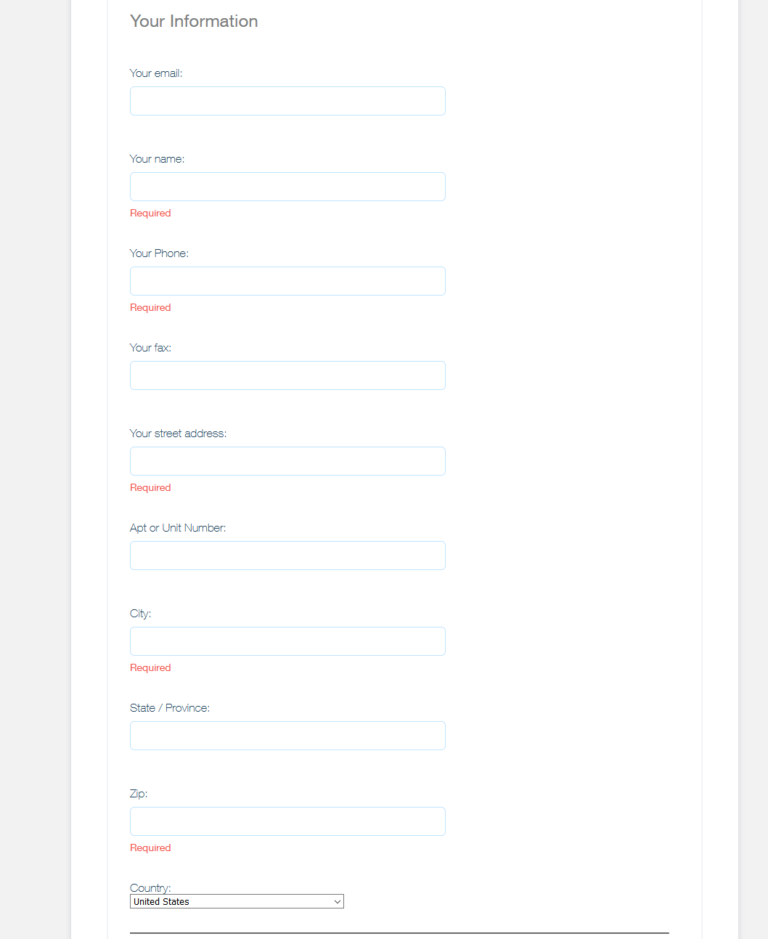768x939 pixels.
Task: Click the "State / Province:" label
Action: pos(170,708)
